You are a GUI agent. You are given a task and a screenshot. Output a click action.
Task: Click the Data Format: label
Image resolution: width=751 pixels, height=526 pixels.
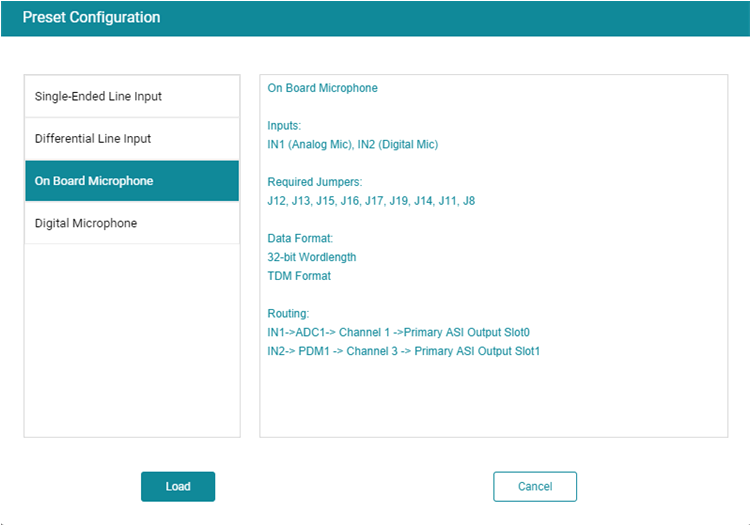(x=300, y=239)
